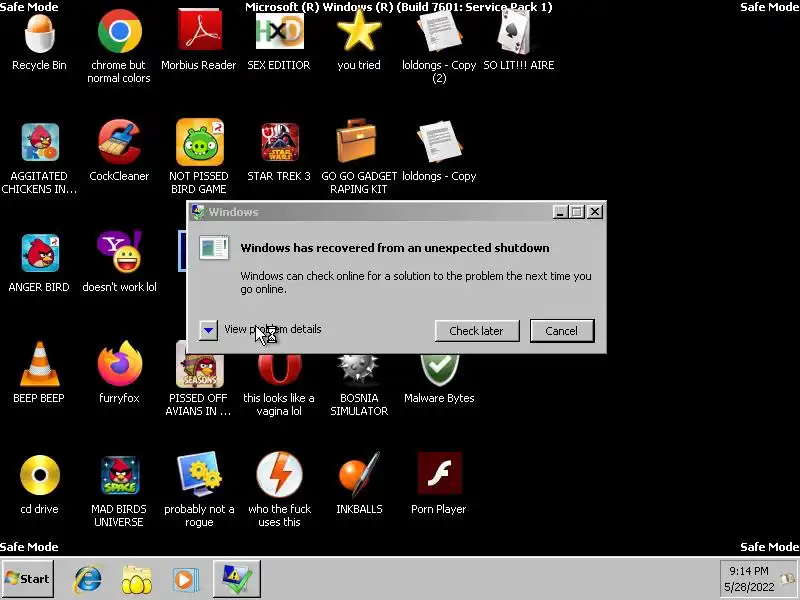Select the problem report taskbar button
Screen dimensions: 800x600
236,579
